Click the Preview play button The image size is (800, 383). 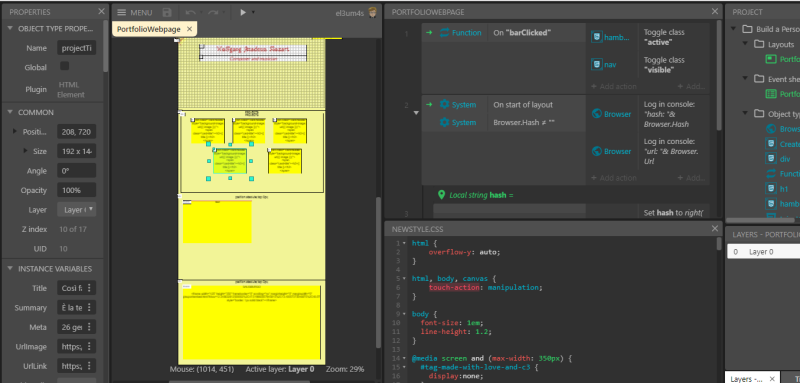243,13
